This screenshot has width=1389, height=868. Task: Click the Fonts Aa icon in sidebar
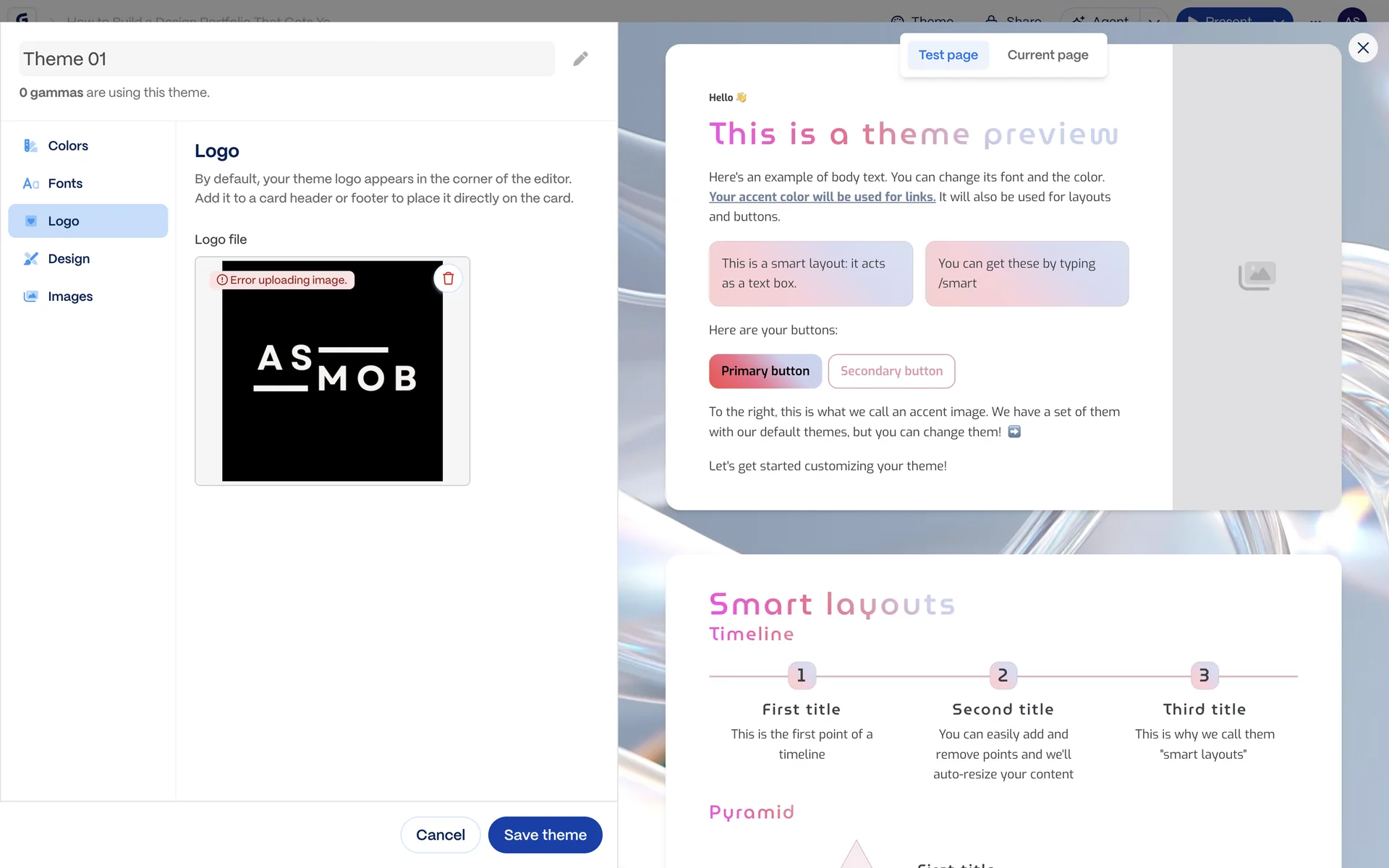30,184
